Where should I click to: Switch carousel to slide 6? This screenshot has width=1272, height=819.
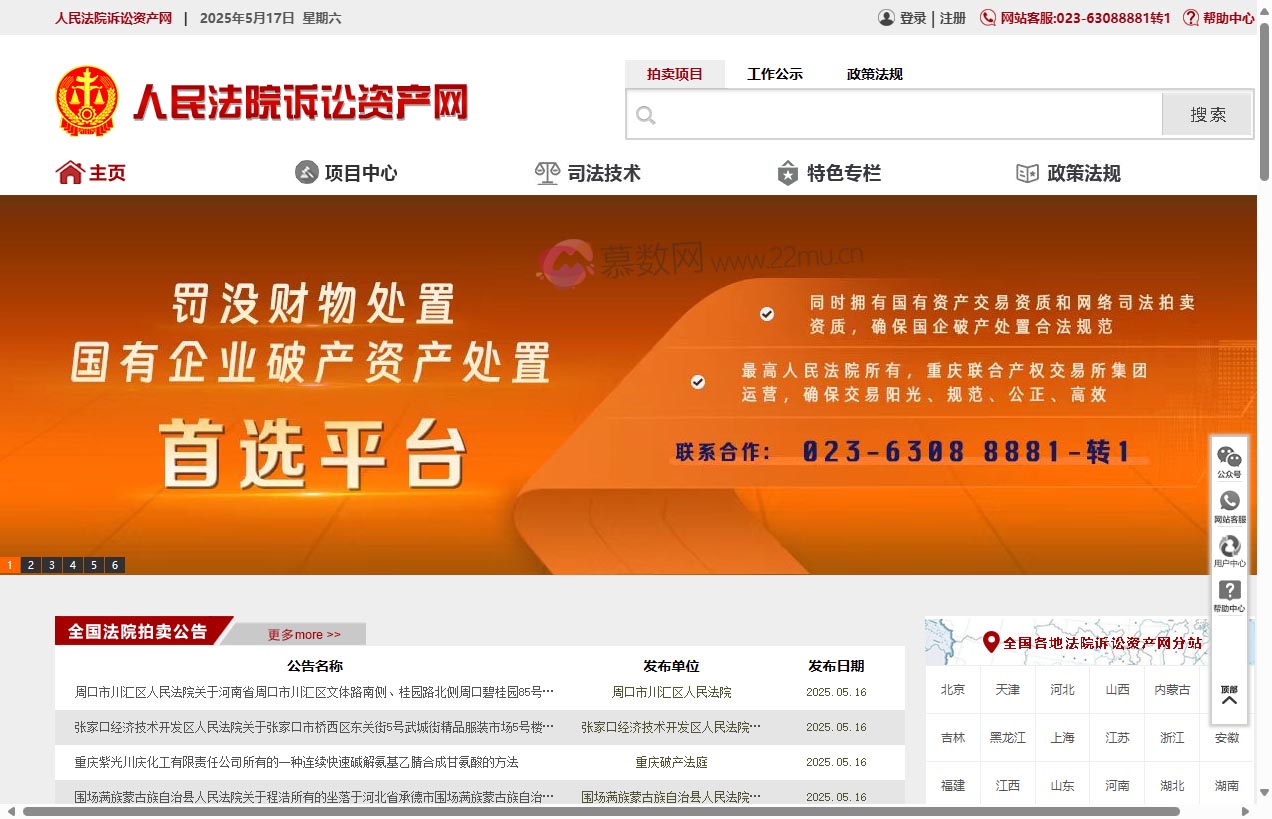coord(114,565)
